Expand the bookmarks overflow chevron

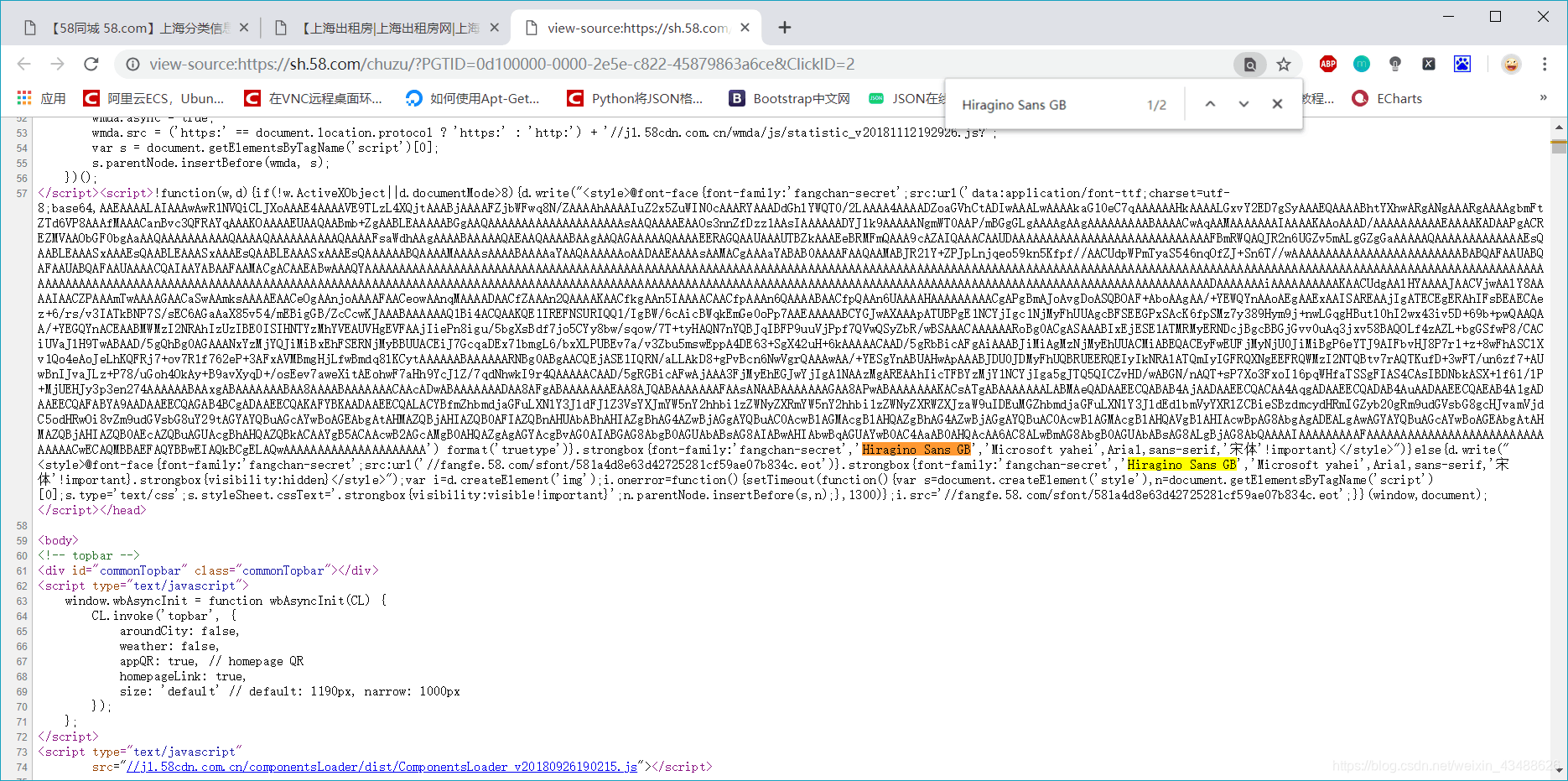click(x=1543, y=97)
